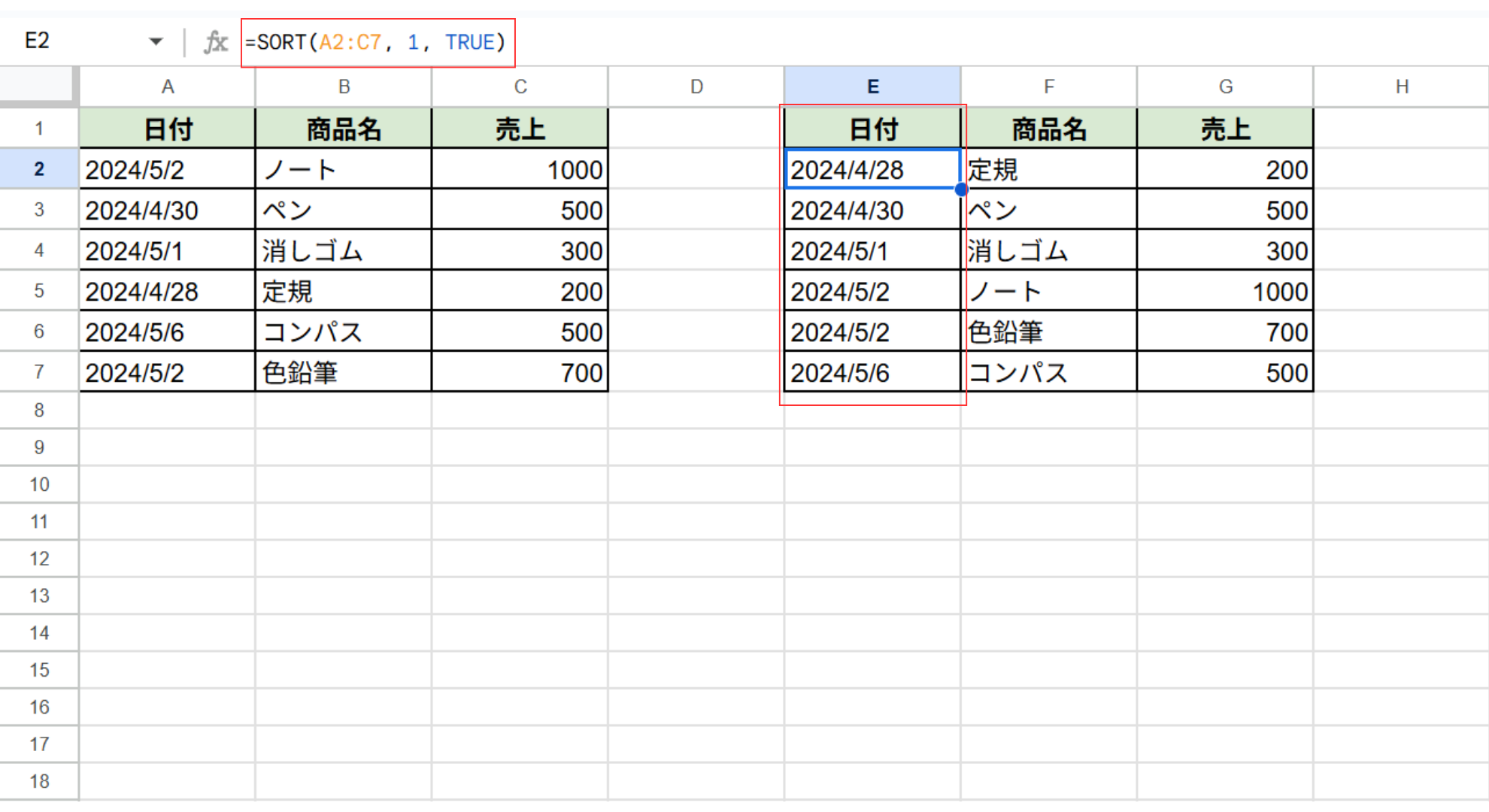Click cell G6 with value 700

click(x=1226, y=332)
